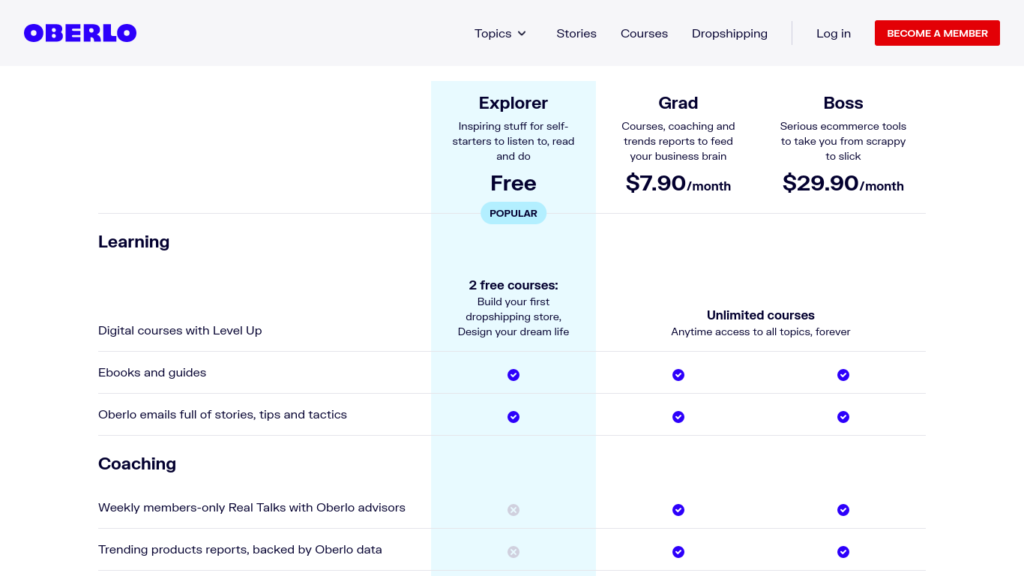Screen dimensions: 1024x576
Task: Click Boss checkmark for Ebooks and guides
Action: pos(843,375)
